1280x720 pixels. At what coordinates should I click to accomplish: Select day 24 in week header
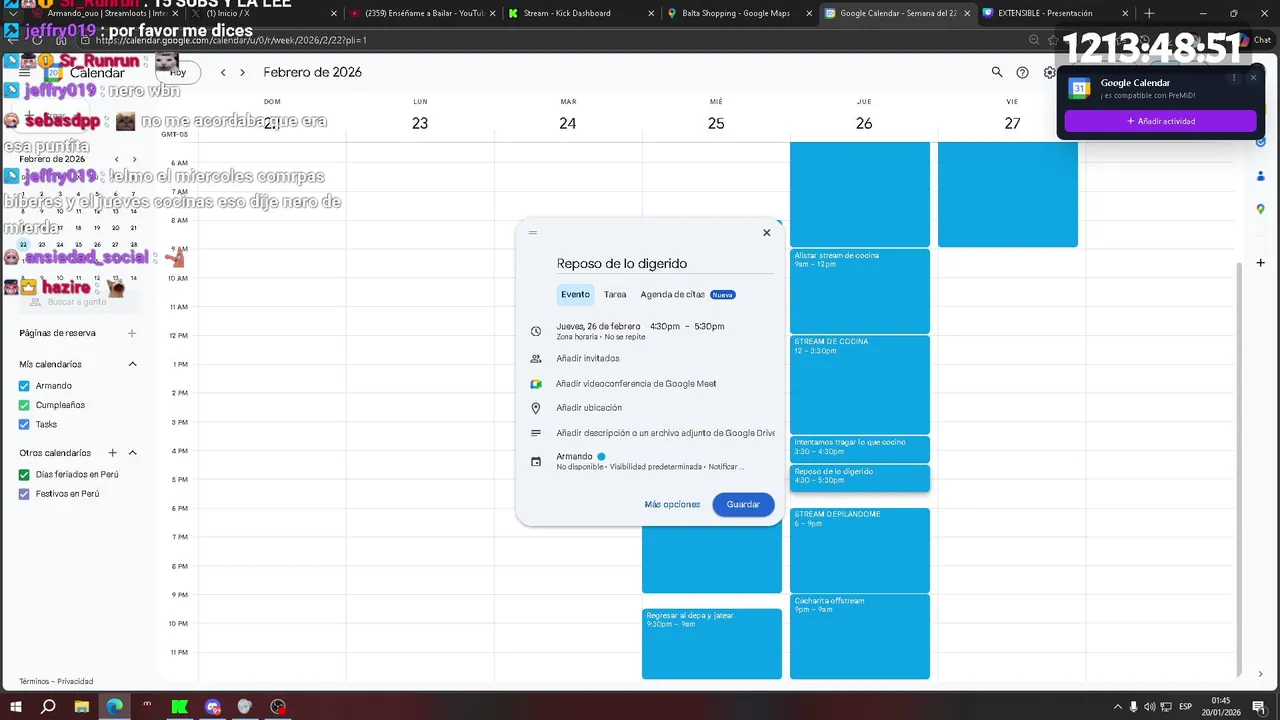pos(568,123)
